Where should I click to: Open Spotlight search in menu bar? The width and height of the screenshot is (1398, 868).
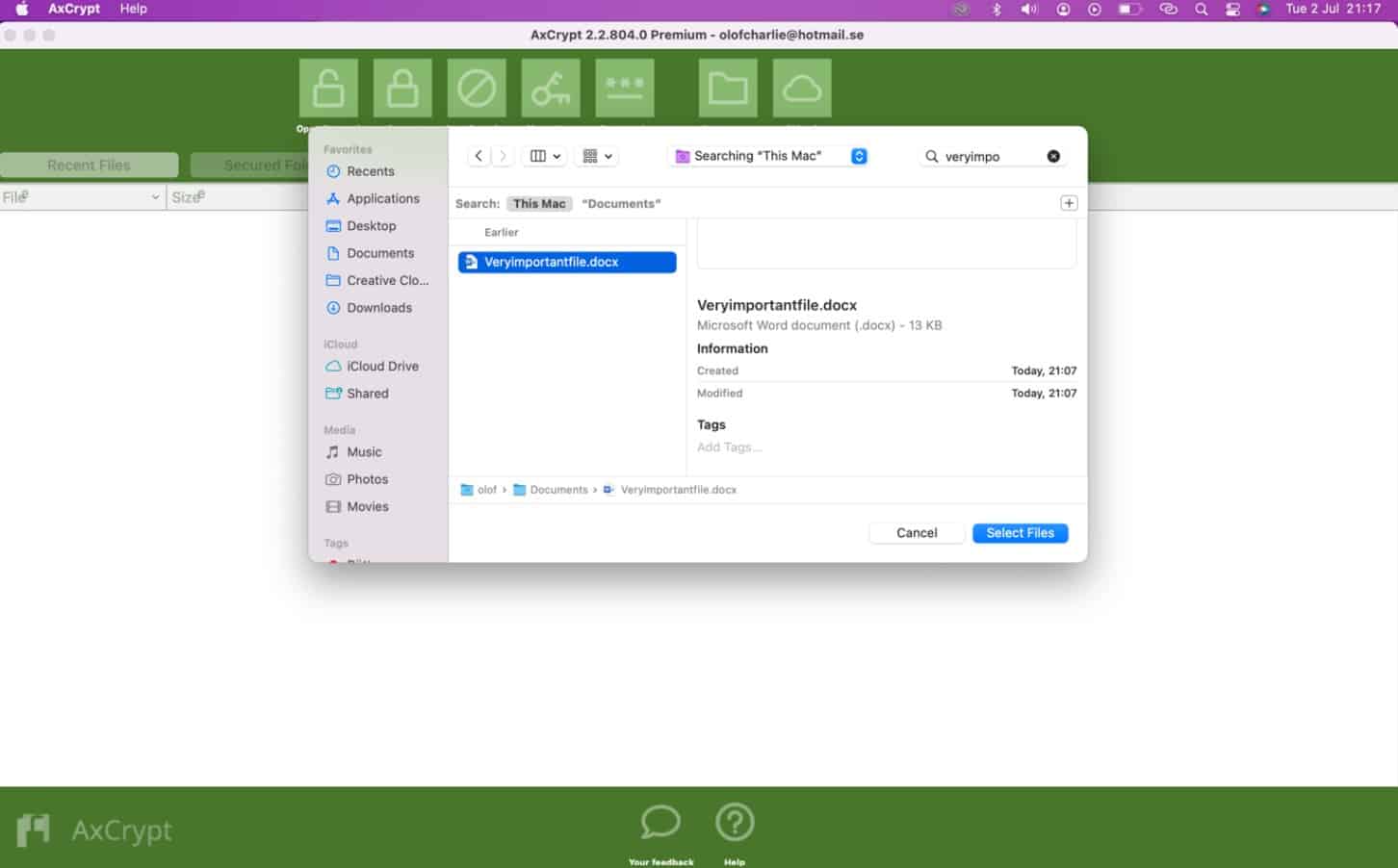click(1202, 9)
